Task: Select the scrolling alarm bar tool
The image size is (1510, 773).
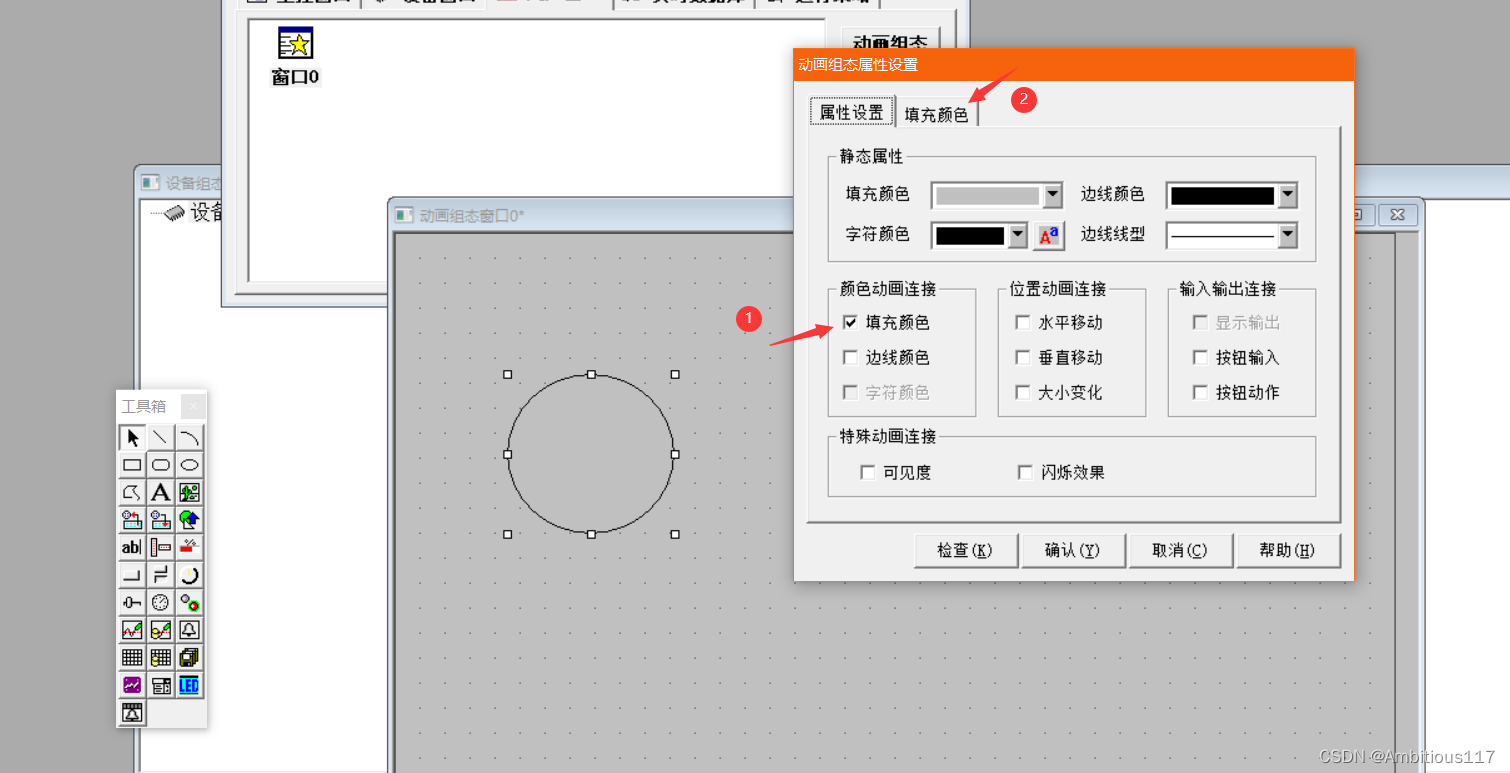Action: (x=132, y=712)
